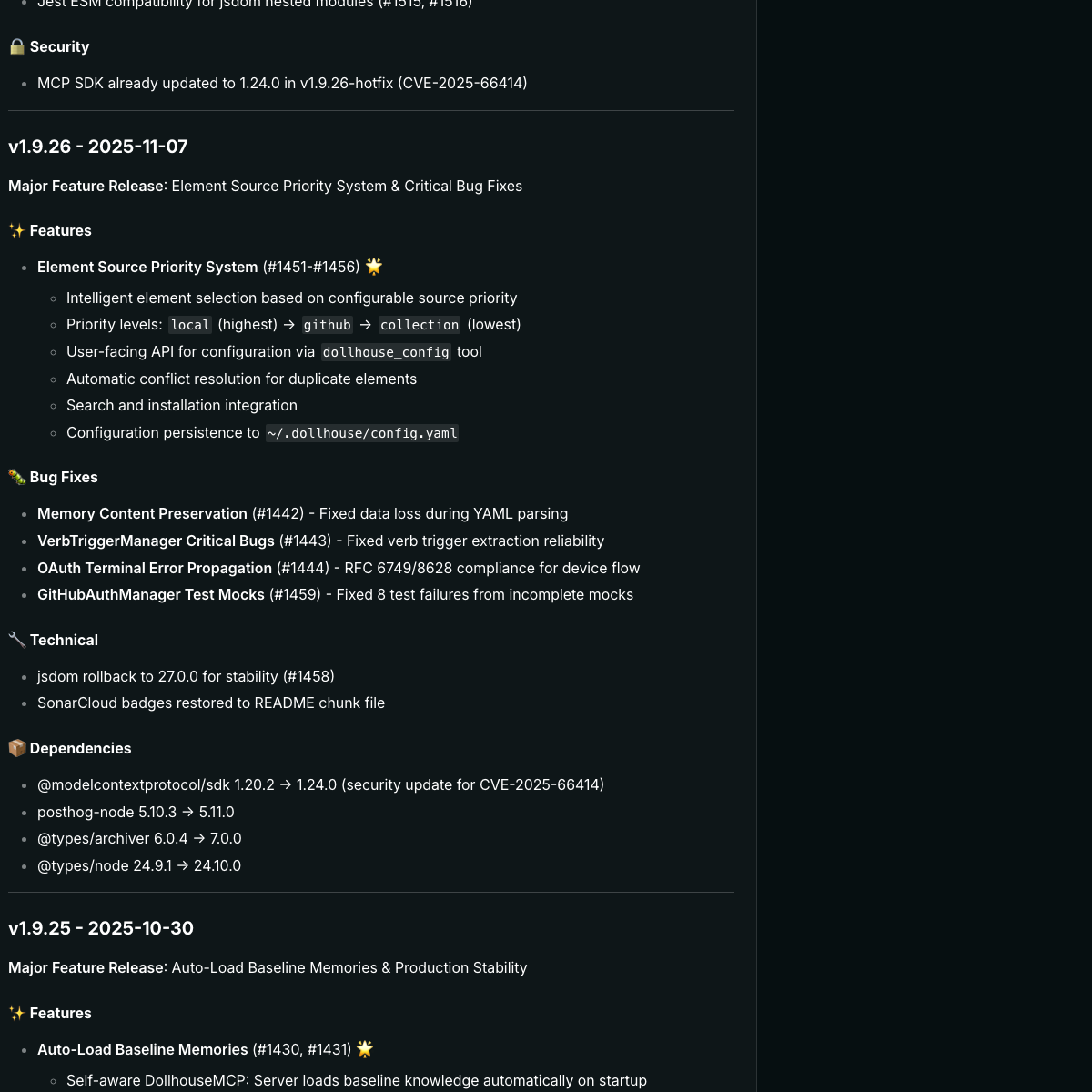The image size is (1092, 1092).
Task: Click the ~/.dollhouse/config.yaml path
Action: pos(362,433)
